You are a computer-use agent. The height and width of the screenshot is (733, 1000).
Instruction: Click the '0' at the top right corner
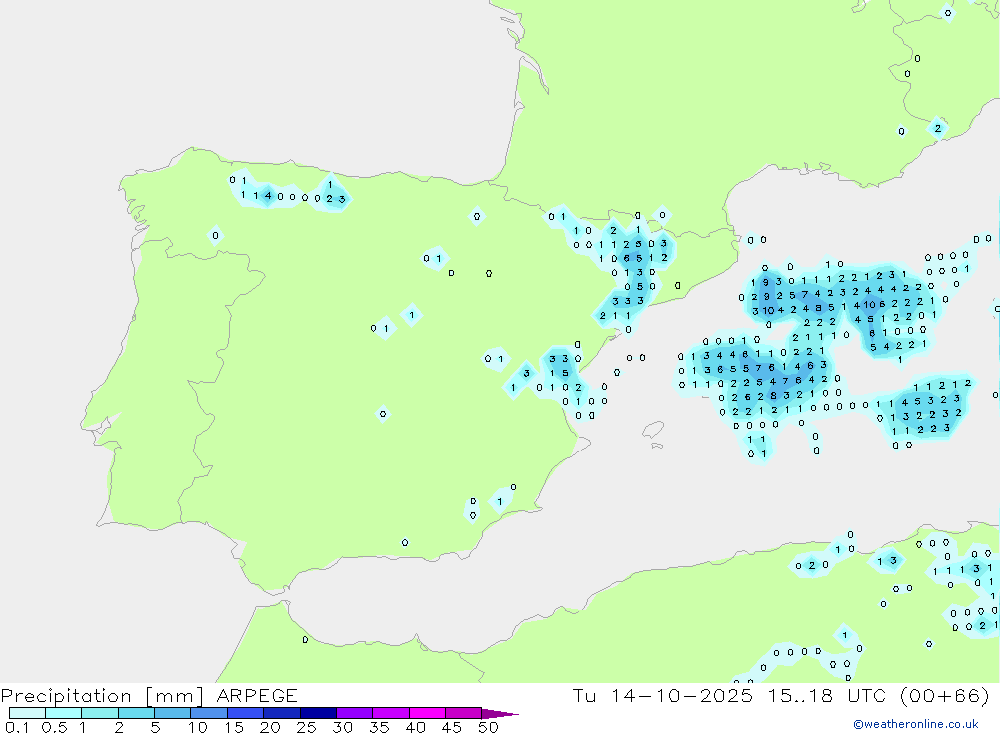tap(948, 13)
